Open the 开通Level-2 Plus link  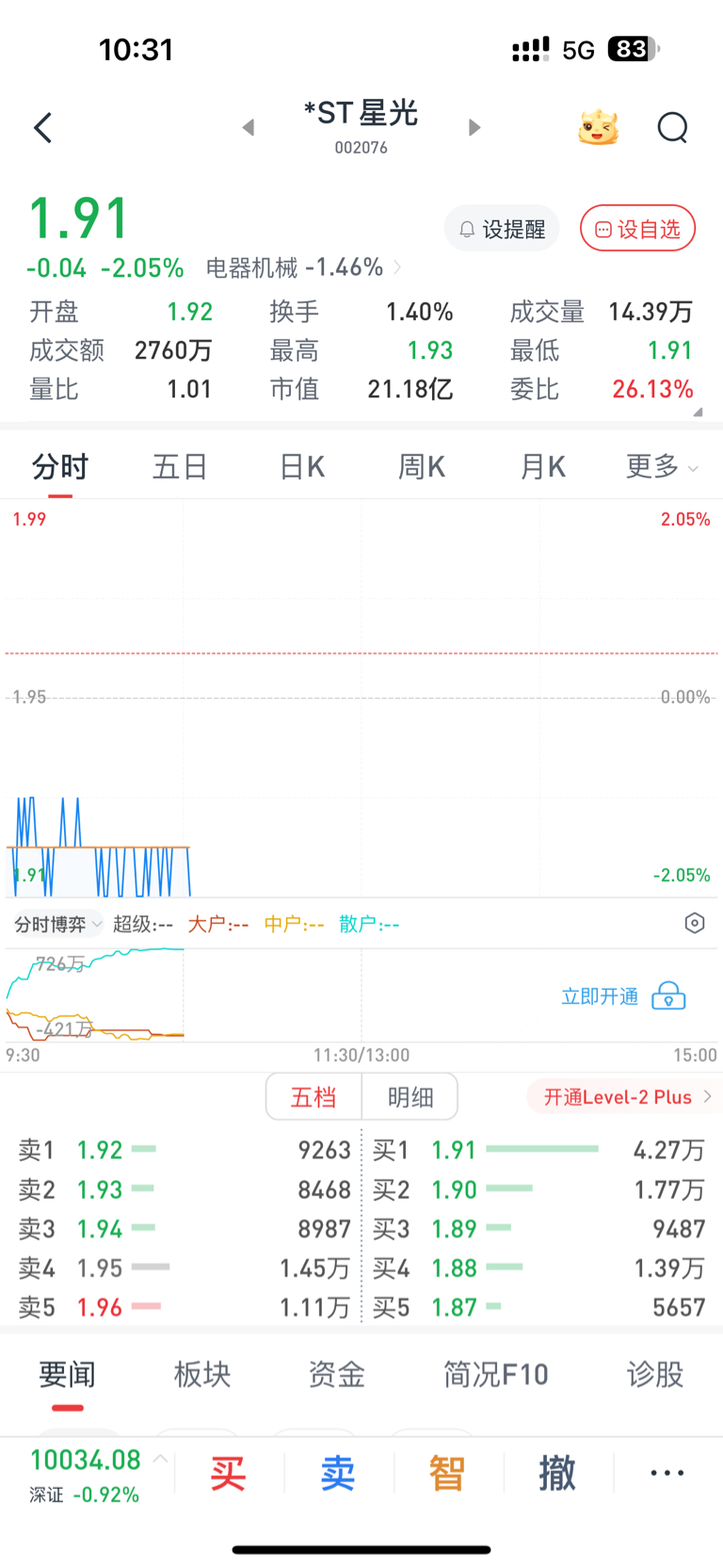(x=625, y=1097)
